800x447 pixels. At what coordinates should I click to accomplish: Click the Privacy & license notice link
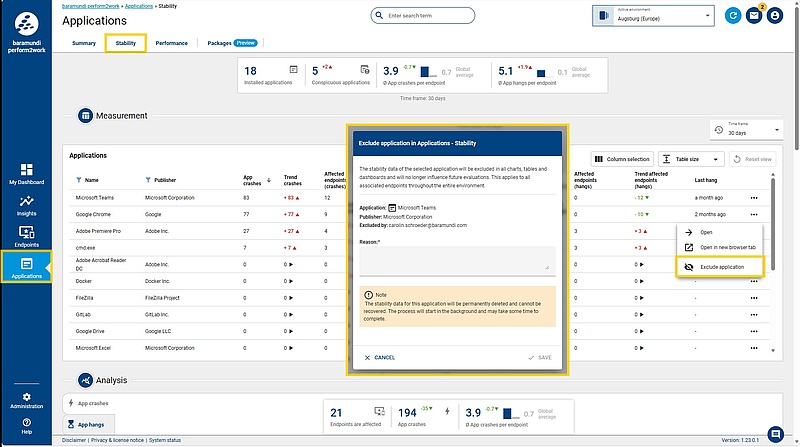pos(118,440)
